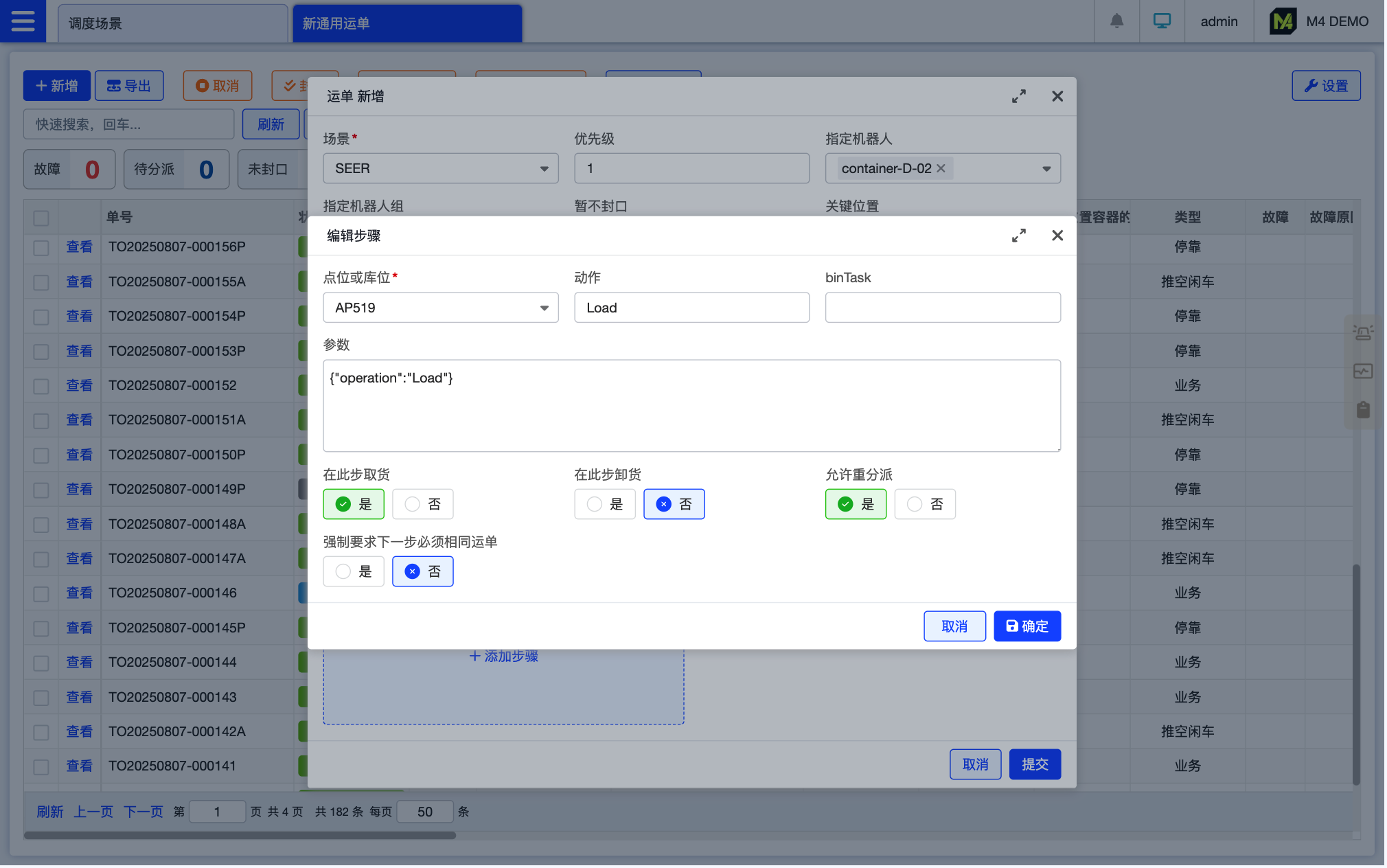Select 否 for 在此步取货
Viewport: 1387px width, 868px height.
[423, 504]
